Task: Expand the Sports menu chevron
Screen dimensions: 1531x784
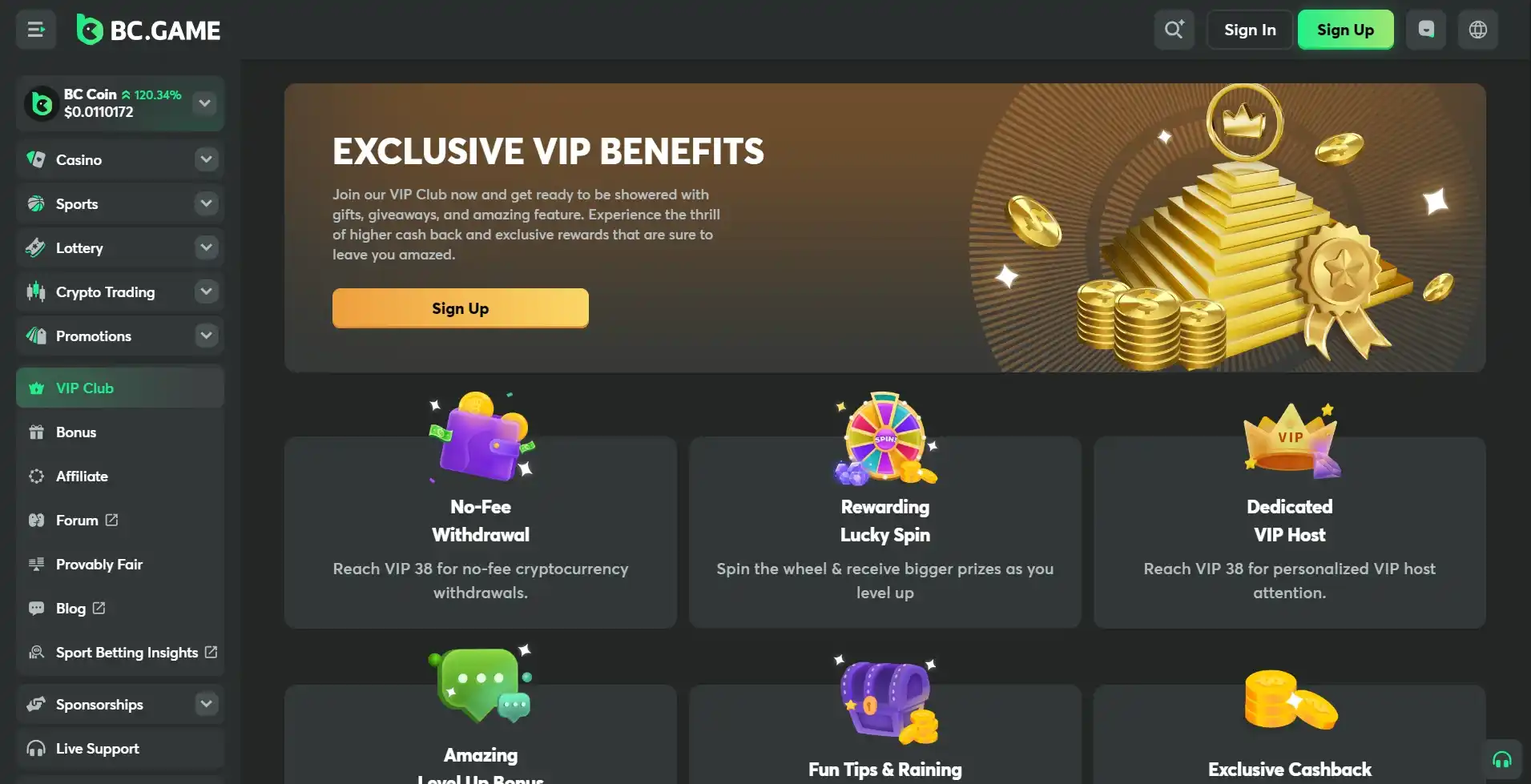Action: point(206,203)
